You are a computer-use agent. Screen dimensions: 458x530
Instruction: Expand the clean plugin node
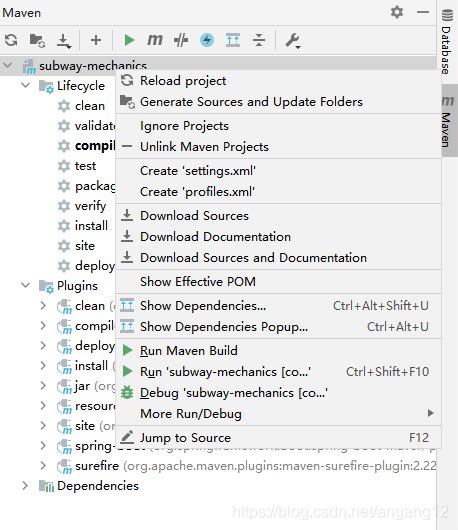pos(43,306)
